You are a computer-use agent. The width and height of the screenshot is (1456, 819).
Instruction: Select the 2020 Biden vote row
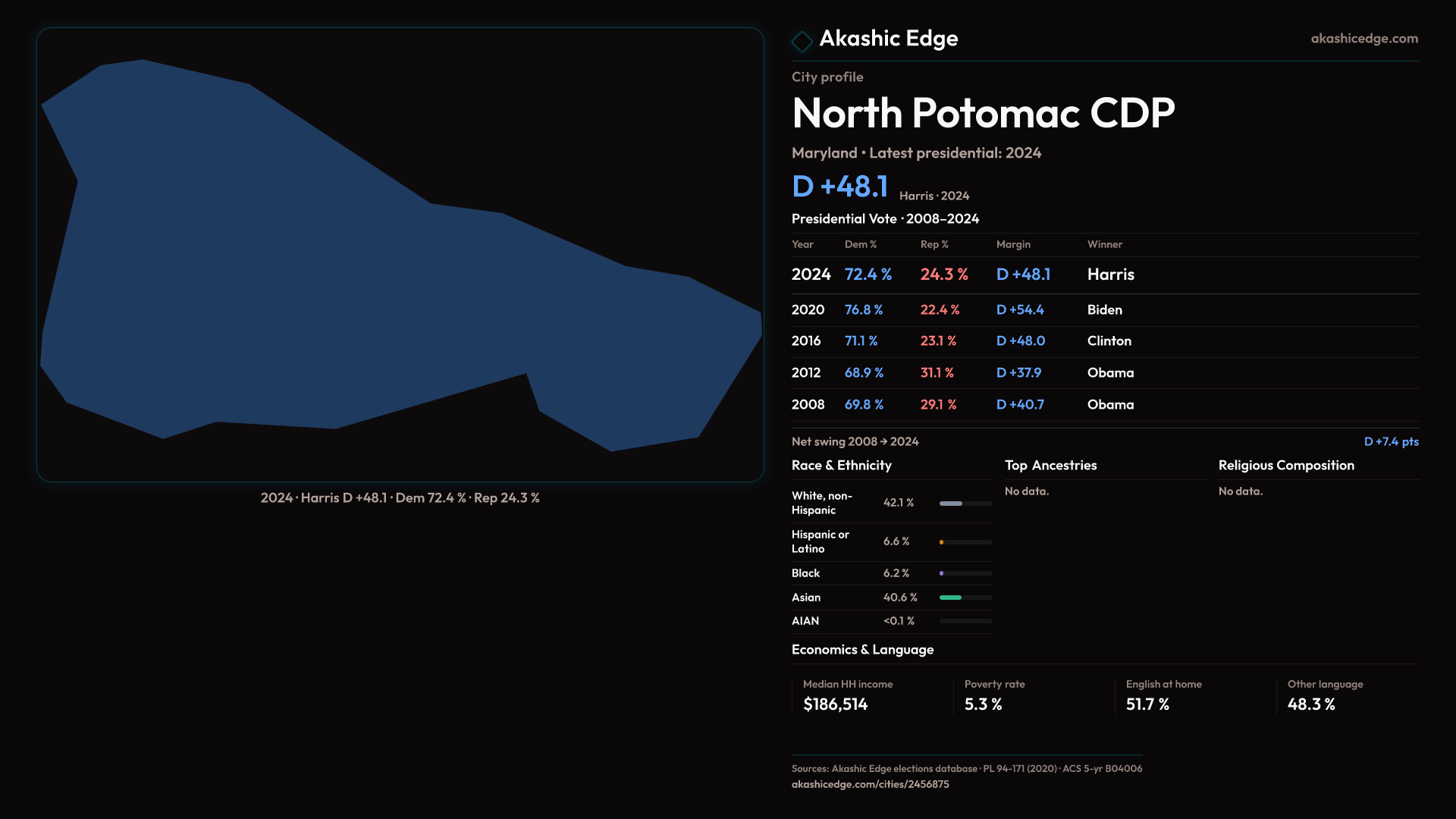click(x=1104, y=310)
